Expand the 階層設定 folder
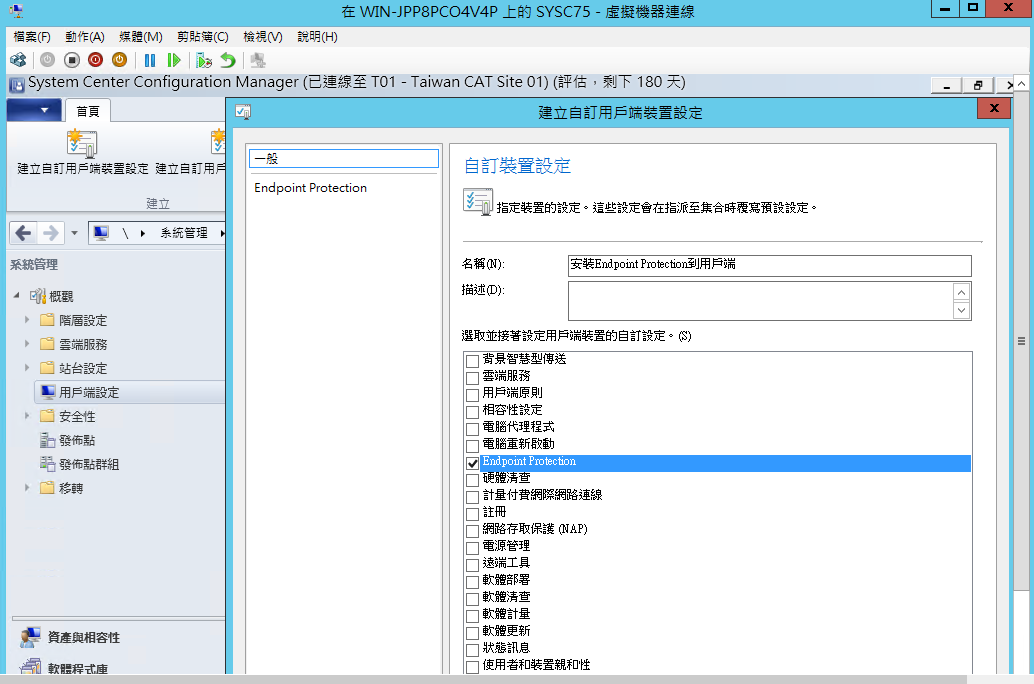1034x684 pixels. (27, 320)
